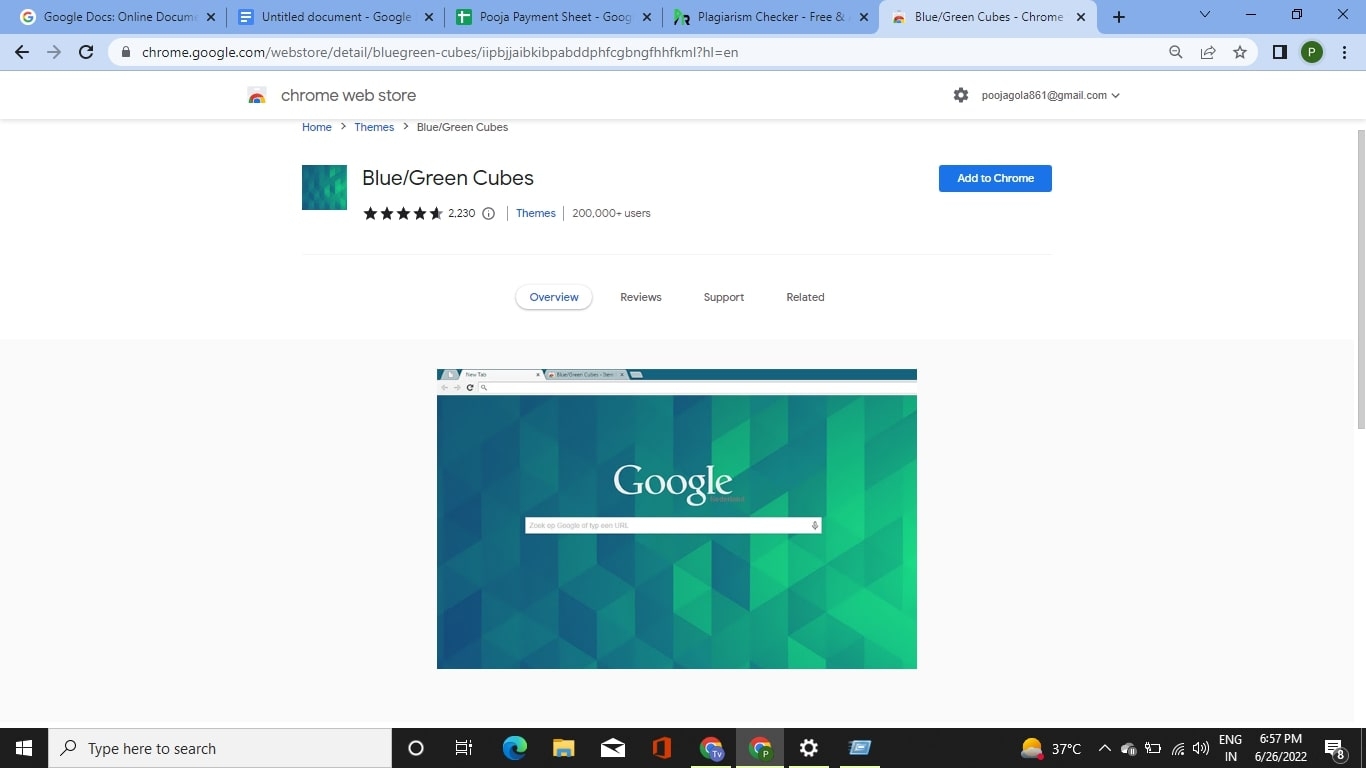Screen dimensions: 1366x768
Task: Open the Related tab
Action: 805,297
